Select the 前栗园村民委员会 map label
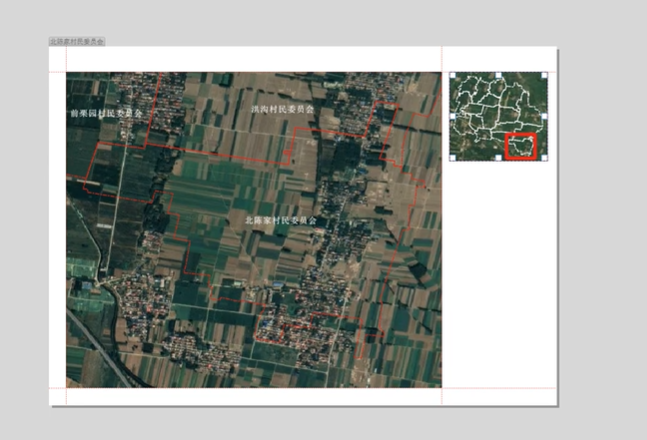The width and height of the screenshot is (647, 440). [106, 113]
